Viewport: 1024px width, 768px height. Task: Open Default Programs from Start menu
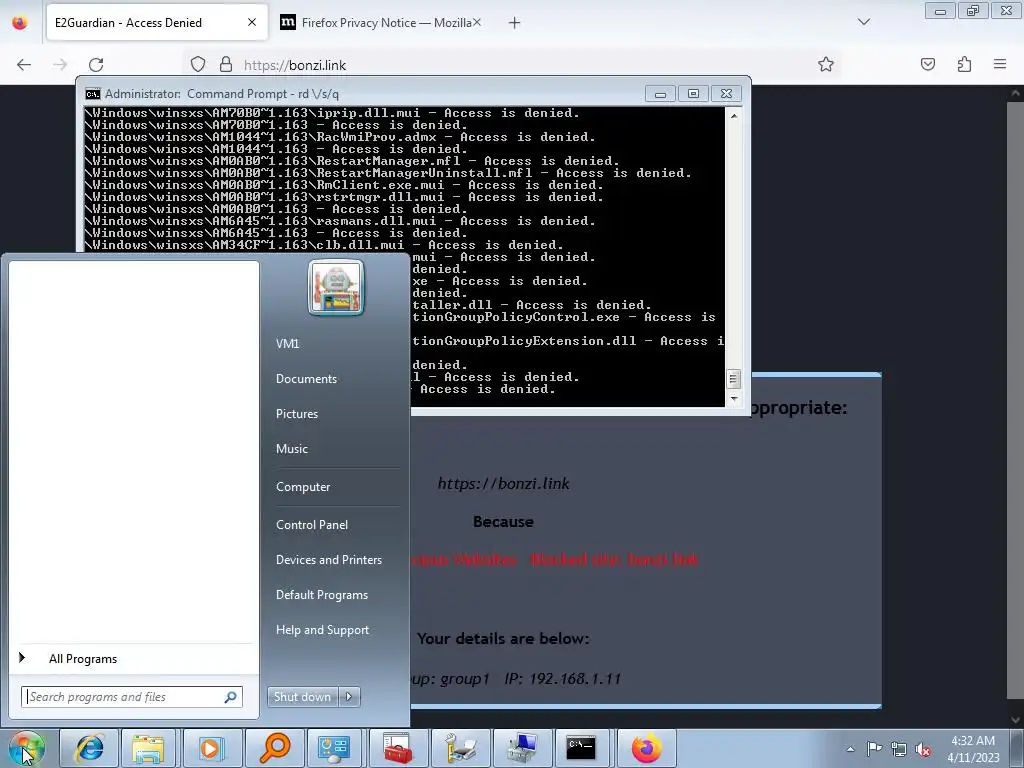tap(322, 595)
